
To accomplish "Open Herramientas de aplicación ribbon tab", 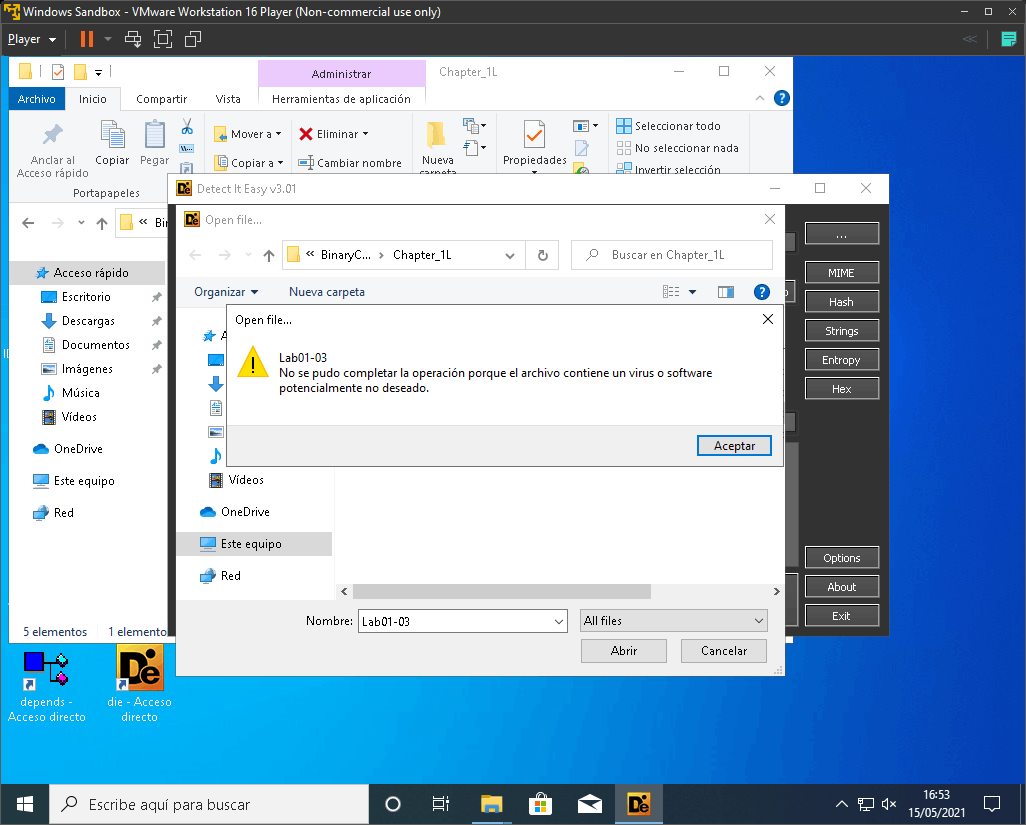I will tap(341, 99).
